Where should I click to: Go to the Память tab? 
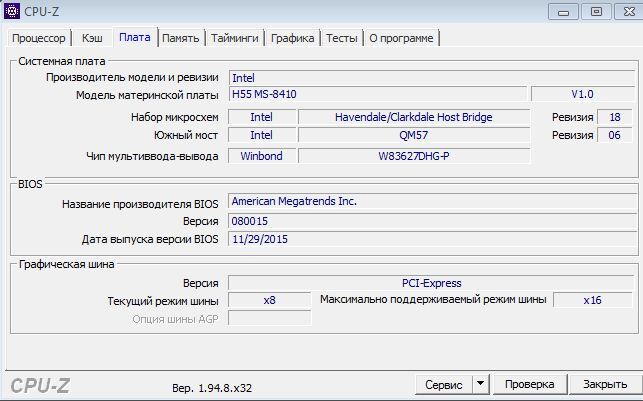(x=180, y=38)
